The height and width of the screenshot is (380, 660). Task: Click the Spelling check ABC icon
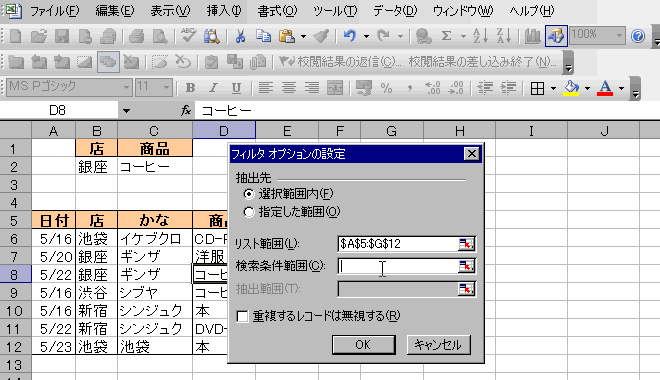point(188,36)
